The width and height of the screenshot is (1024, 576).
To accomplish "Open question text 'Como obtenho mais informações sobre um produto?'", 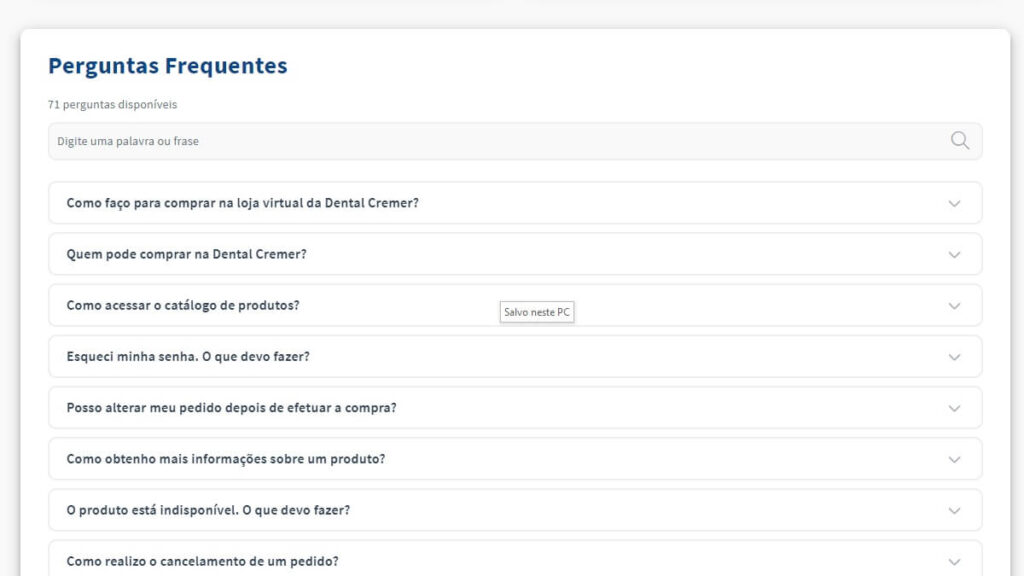I will coord(226,459).
